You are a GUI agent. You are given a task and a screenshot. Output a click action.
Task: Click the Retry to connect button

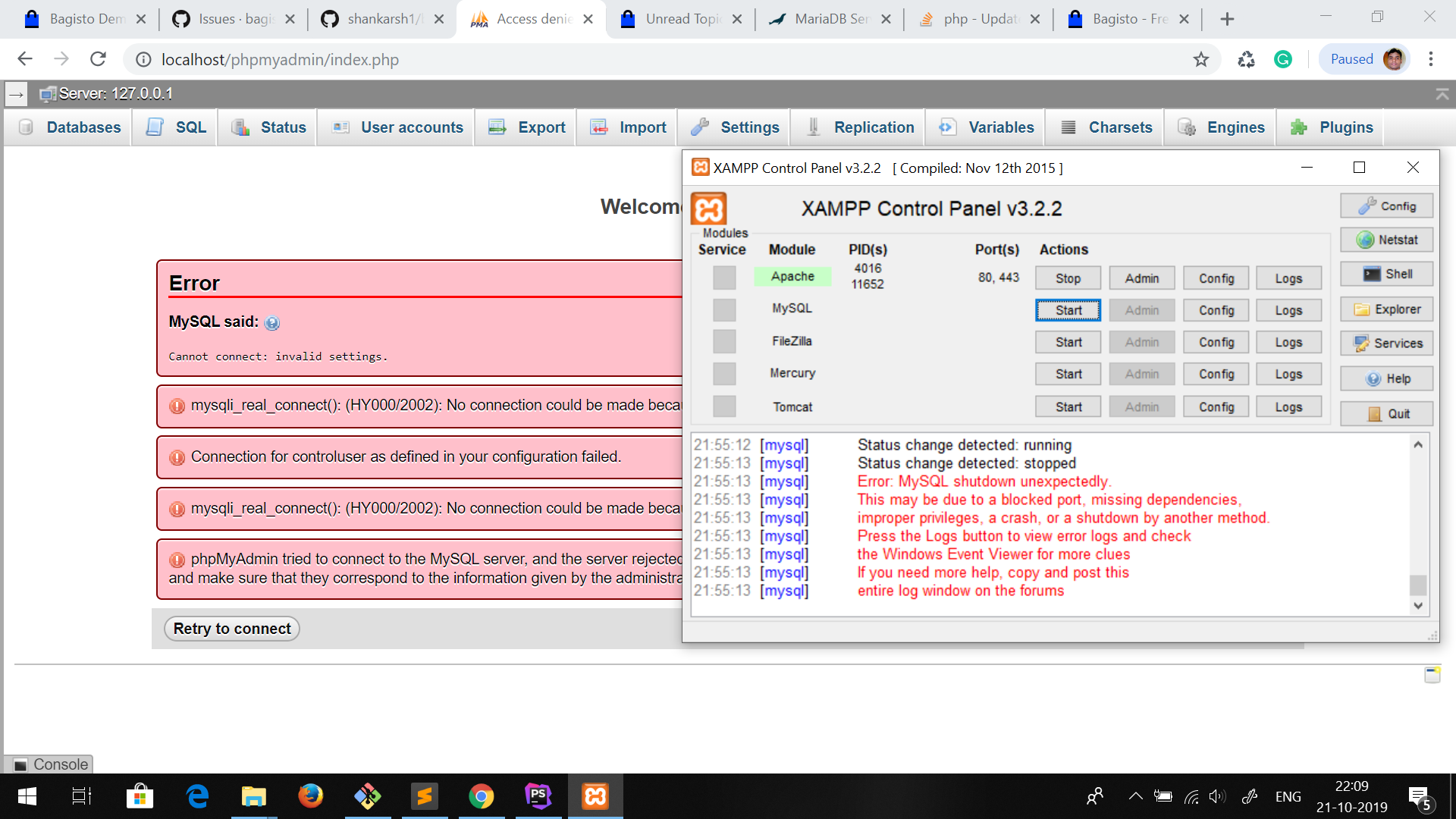tap(232, 629)
